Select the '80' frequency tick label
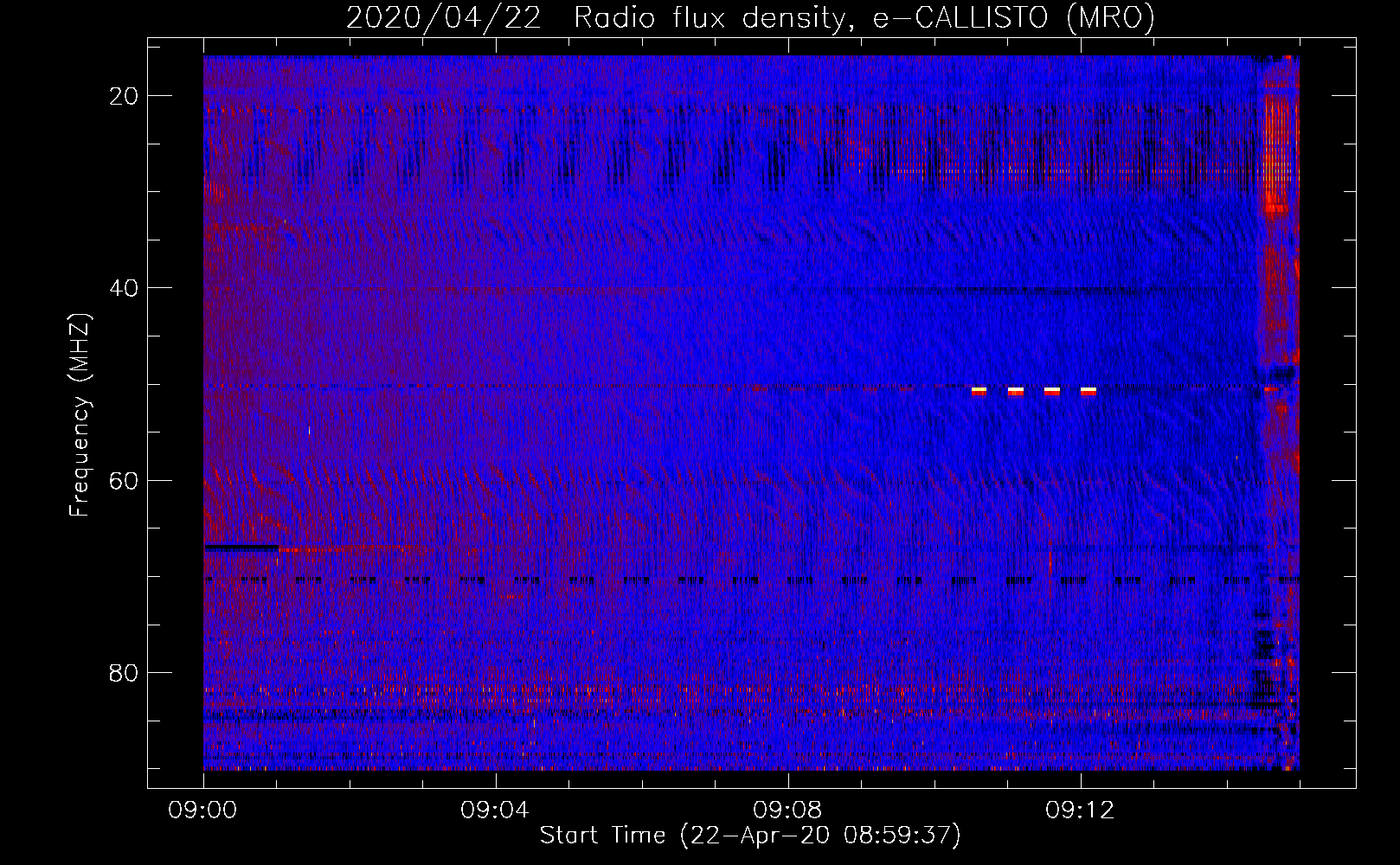The image size is (1400, 865). pos(125,672)
